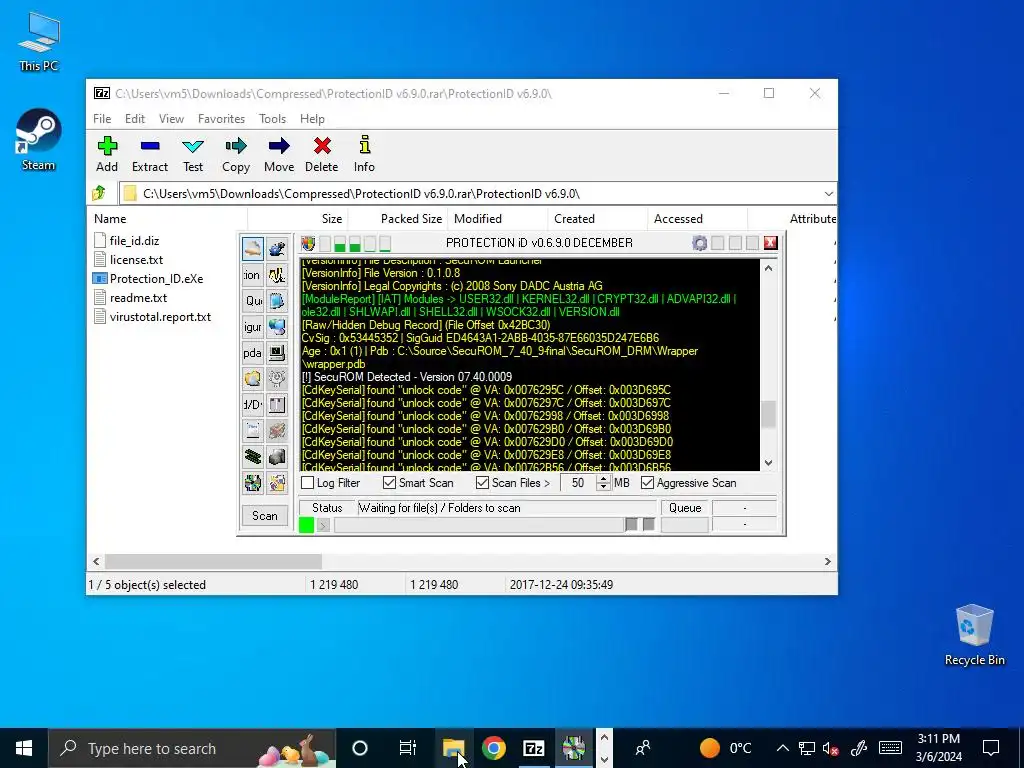The image size is (1024, 768).
Task: Click the Scan button
Action: (264, 516)
